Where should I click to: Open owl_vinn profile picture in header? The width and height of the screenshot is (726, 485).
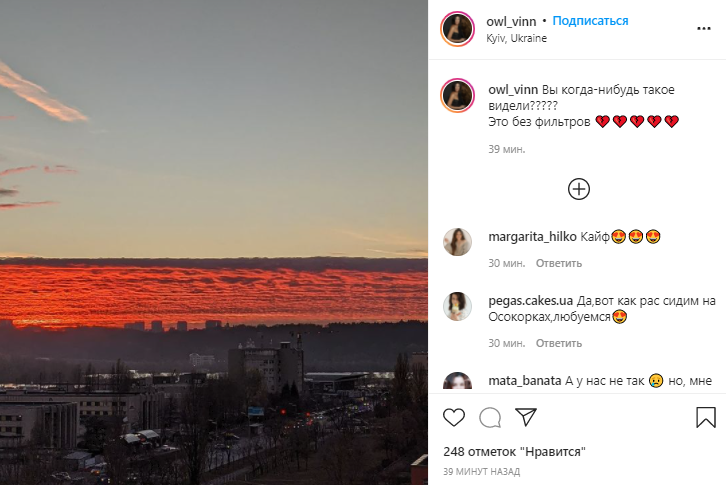[x=457, y=29]
